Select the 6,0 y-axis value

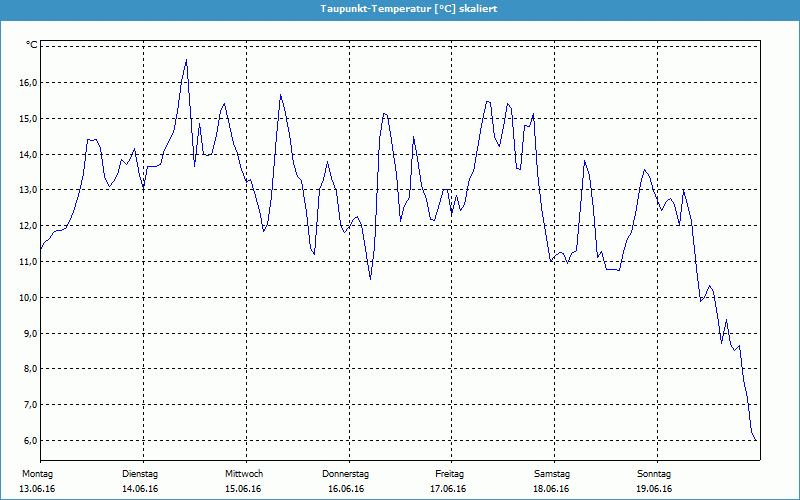point(28,440)
